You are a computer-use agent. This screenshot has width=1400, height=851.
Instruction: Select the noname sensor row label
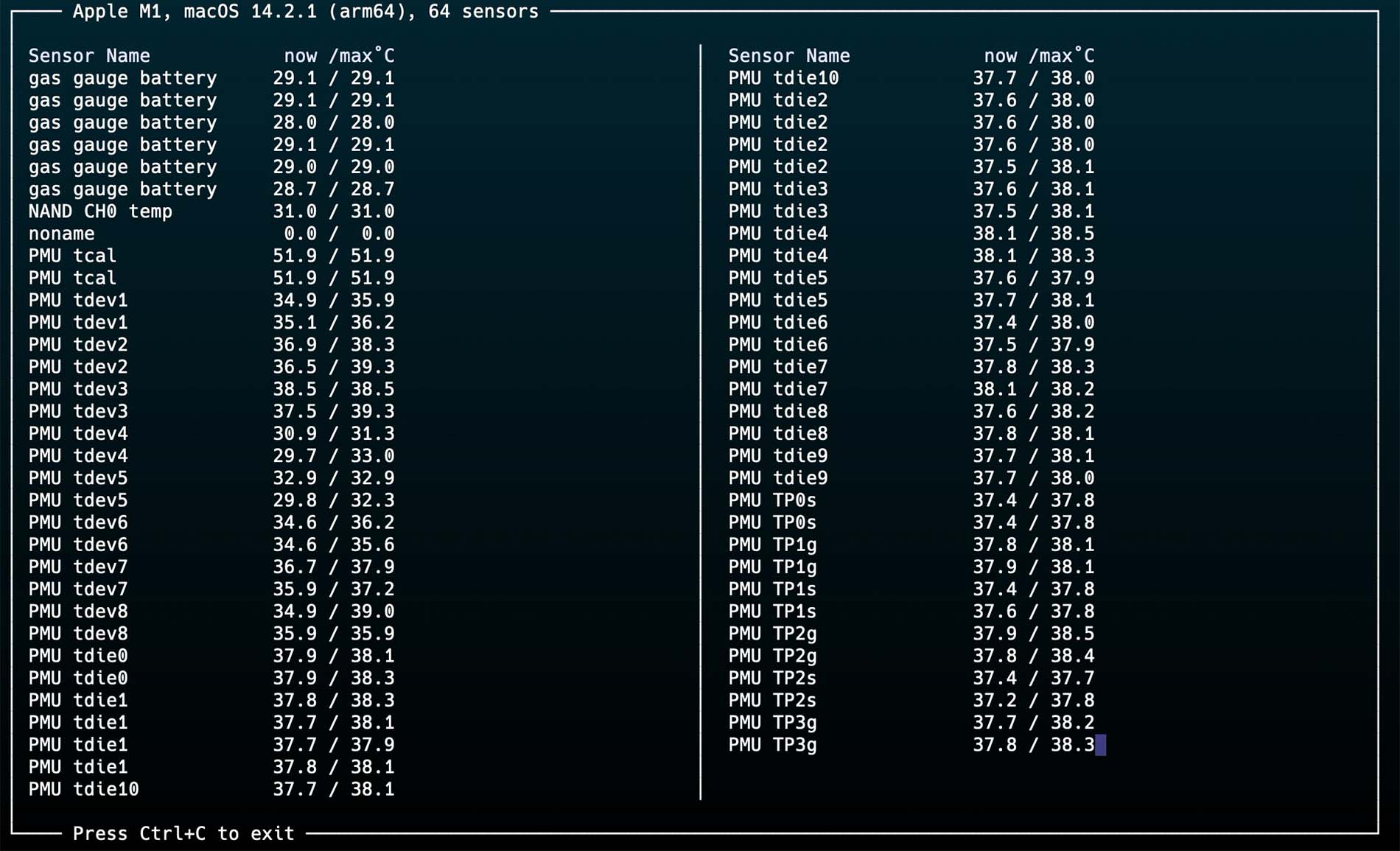[x=61, y=234]
